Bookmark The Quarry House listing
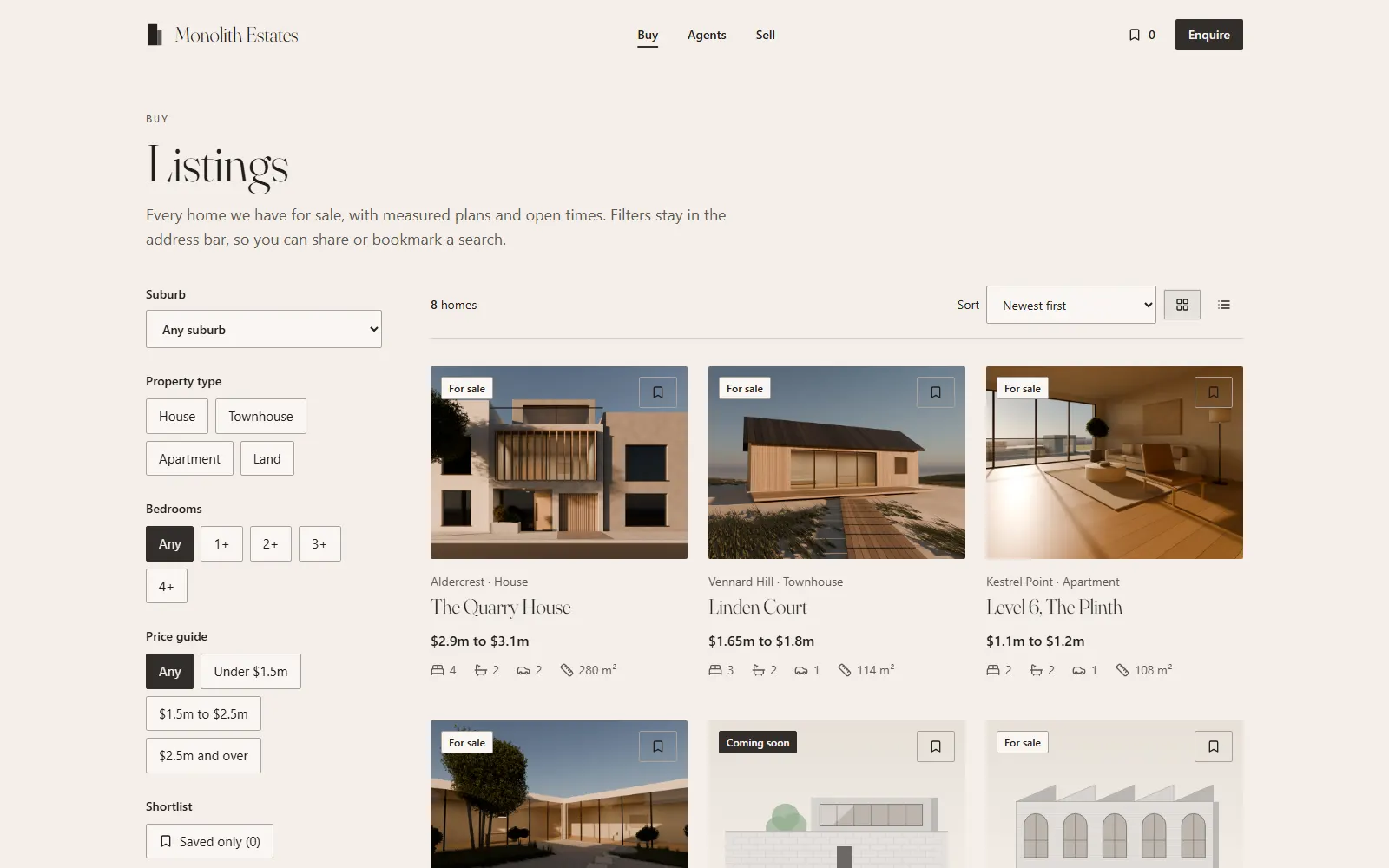The image size is (1389, 868). (658, 392)
